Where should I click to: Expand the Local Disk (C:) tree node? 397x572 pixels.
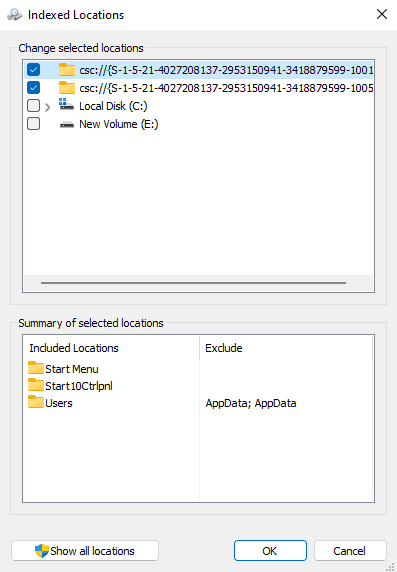pos(47,107)
